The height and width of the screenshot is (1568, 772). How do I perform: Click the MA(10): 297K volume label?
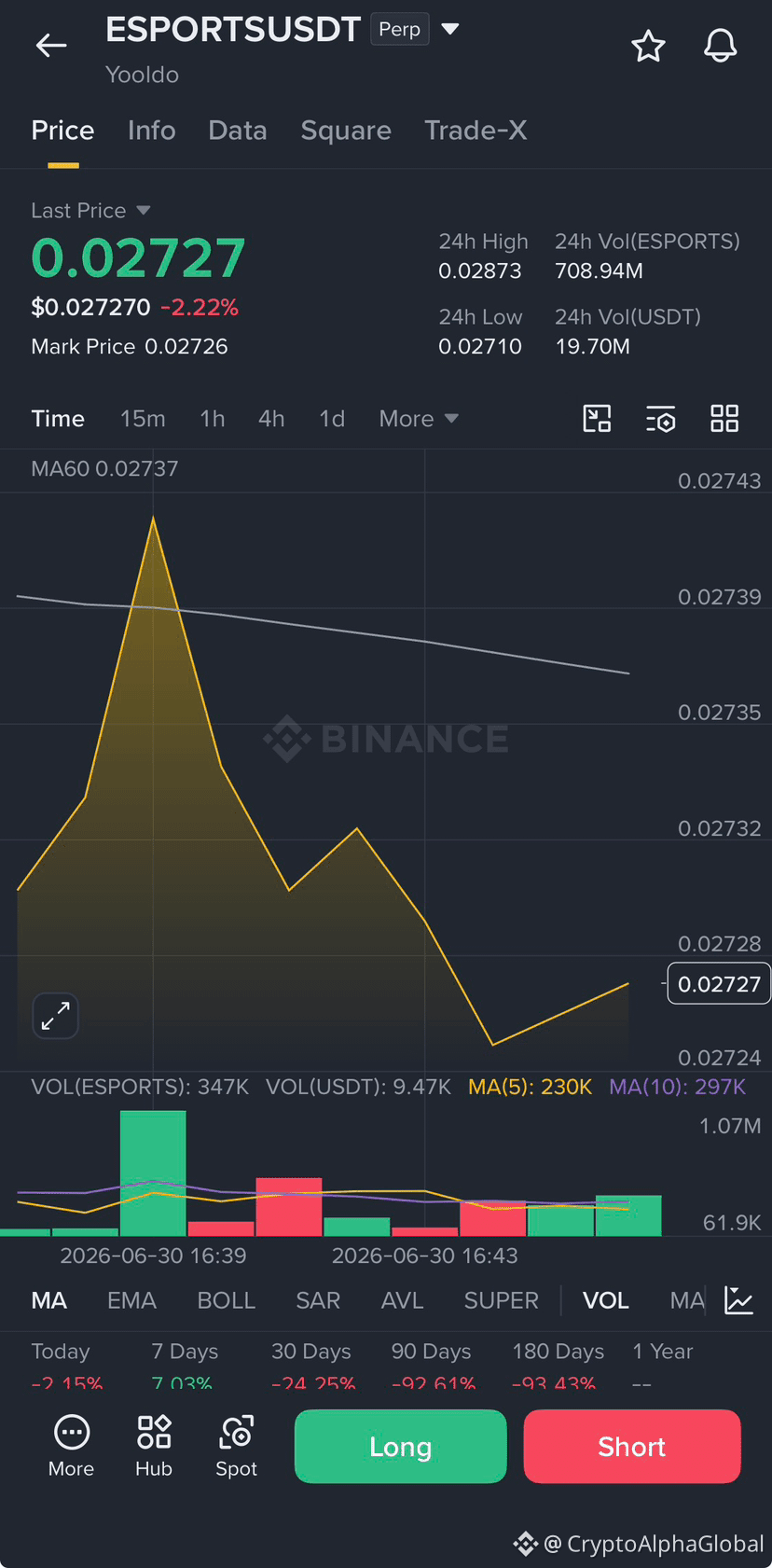[678, 1087]
